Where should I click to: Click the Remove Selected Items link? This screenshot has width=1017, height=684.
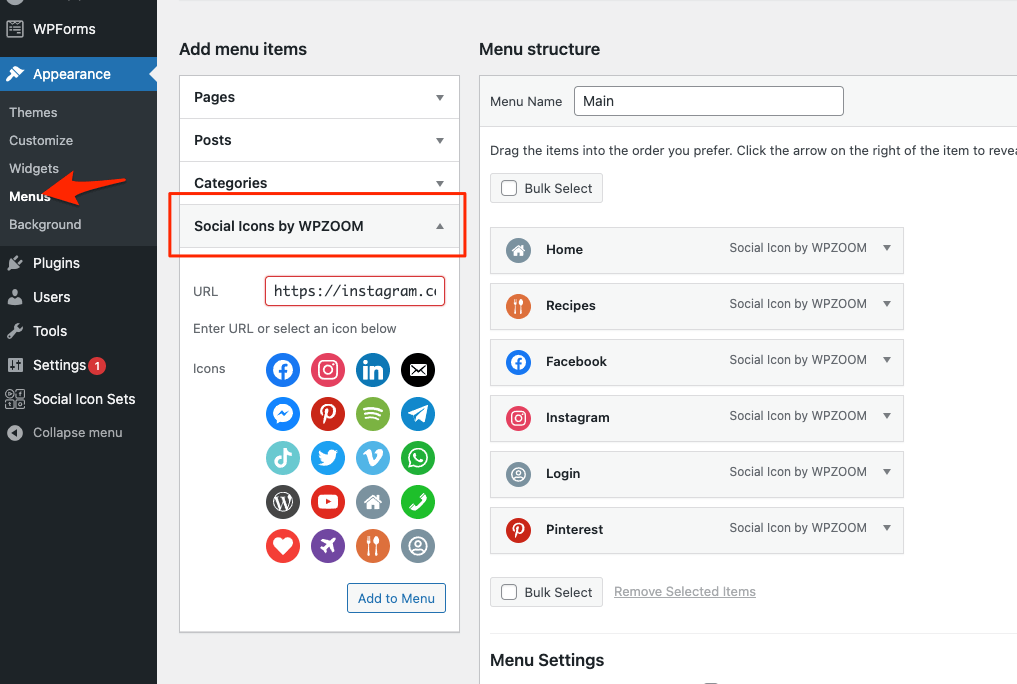point(684,592)
